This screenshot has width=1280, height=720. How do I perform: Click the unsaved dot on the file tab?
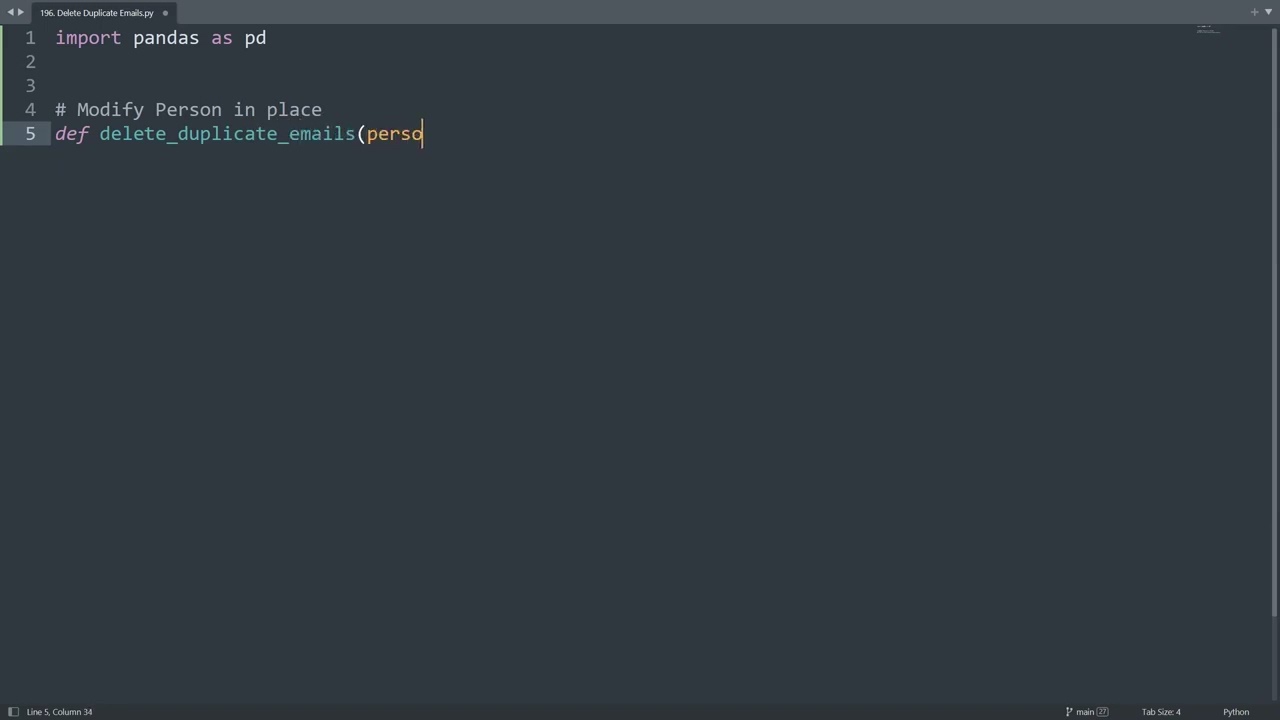click(165, 13)
